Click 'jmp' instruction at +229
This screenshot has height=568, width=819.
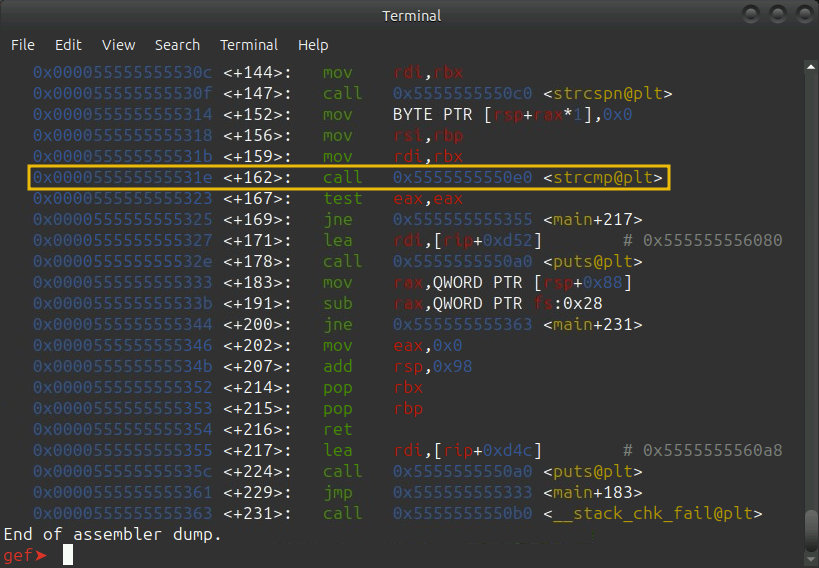point(338,493)
